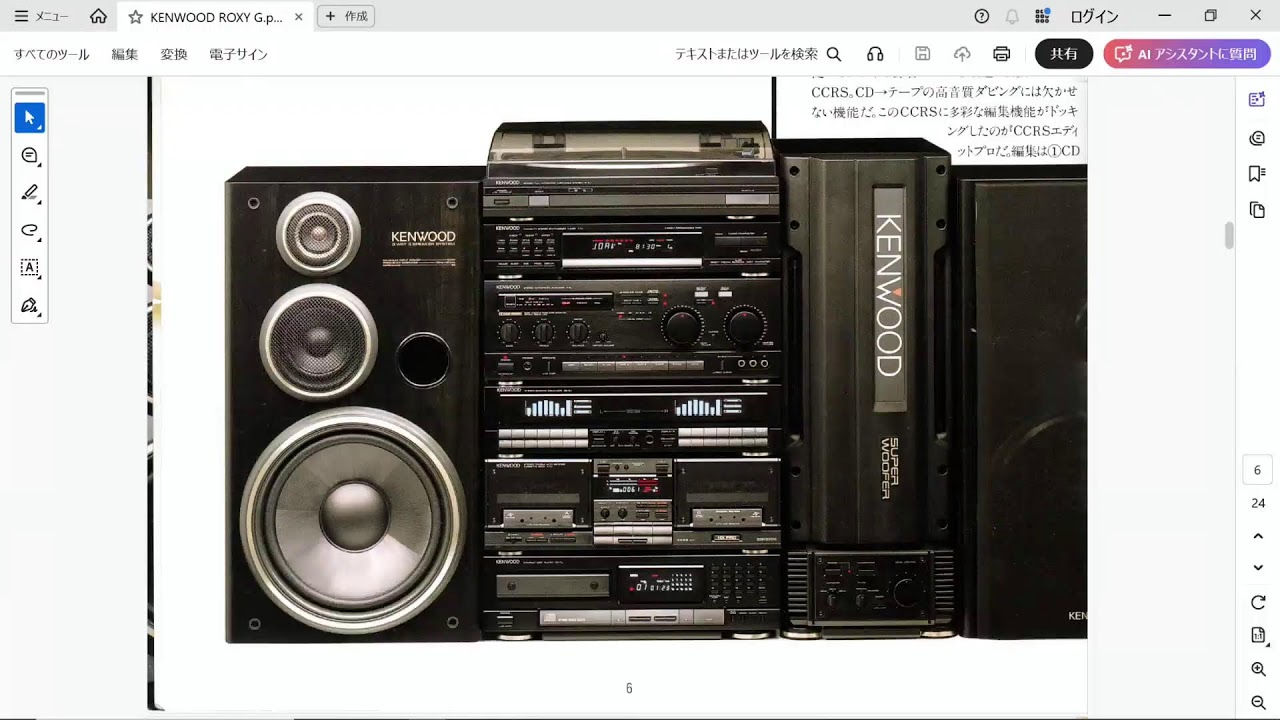Viewport: 1280px width, 720px height.
Task: Go to the Home icon
Action: pos(98,16)
